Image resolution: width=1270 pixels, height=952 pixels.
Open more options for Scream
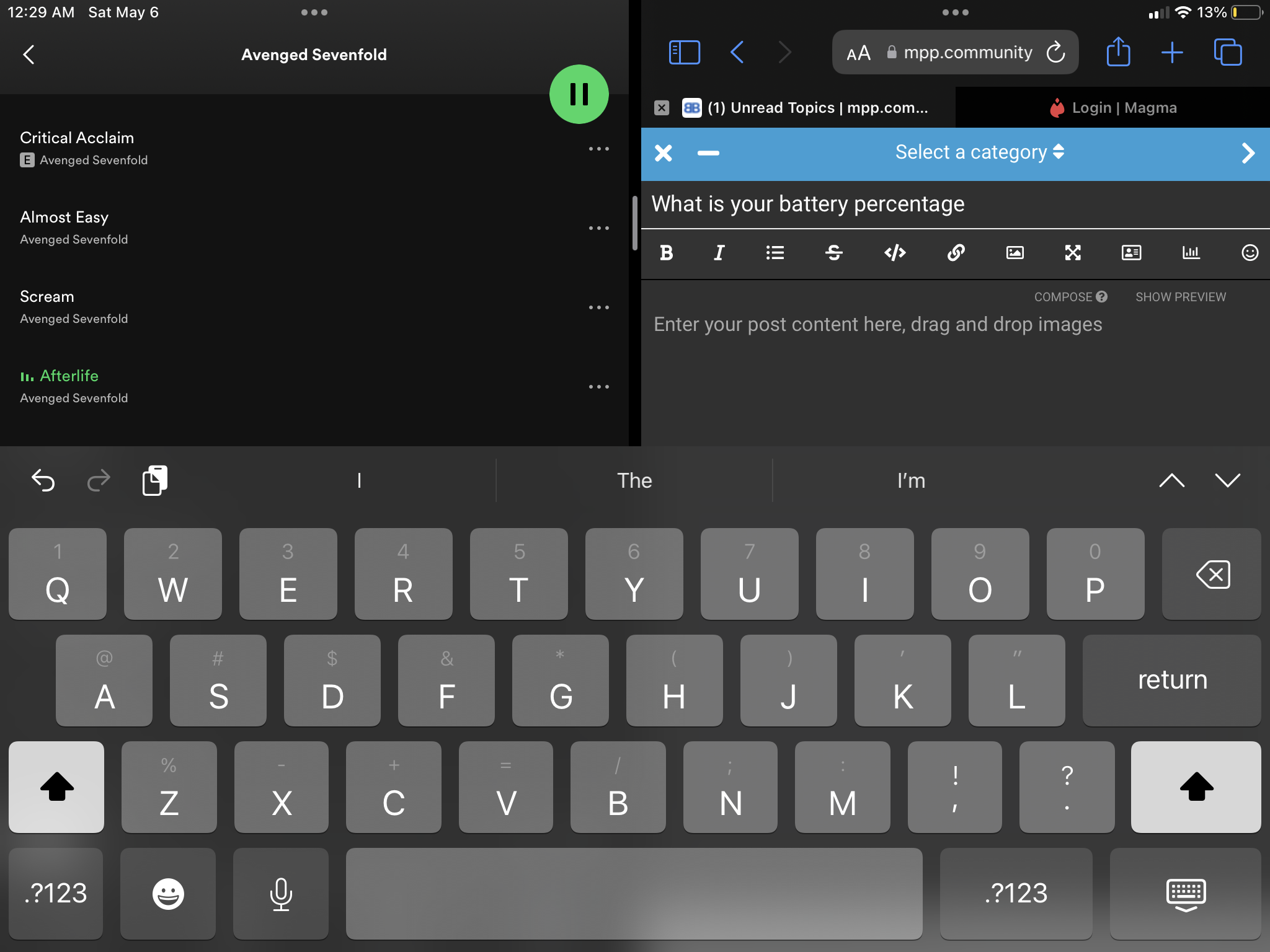point(598,307)
